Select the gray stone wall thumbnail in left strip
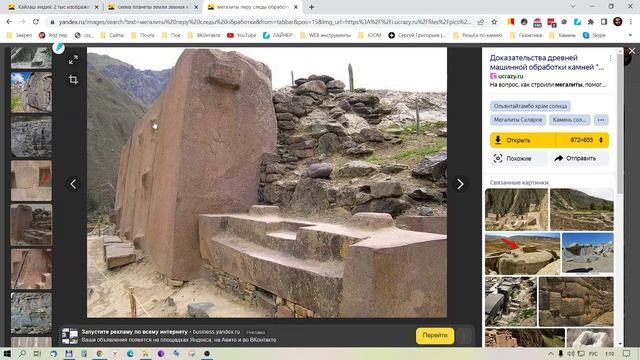This screenshot has width=640, height=360. point(31,137)
